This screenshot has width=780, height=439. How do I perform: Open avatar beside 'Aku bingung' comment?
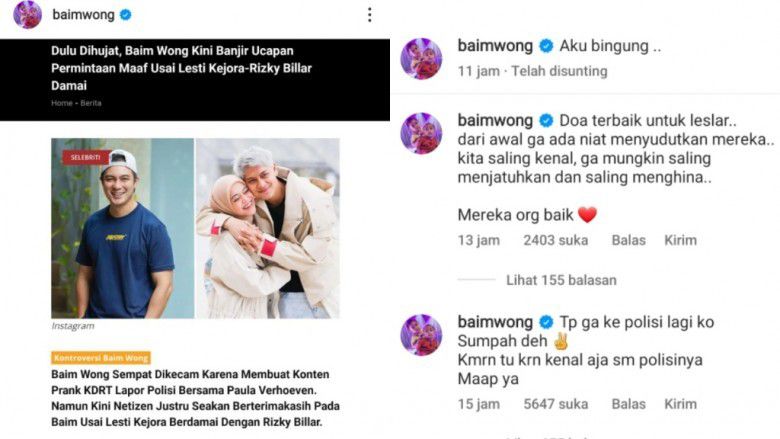tap(421, 59)
